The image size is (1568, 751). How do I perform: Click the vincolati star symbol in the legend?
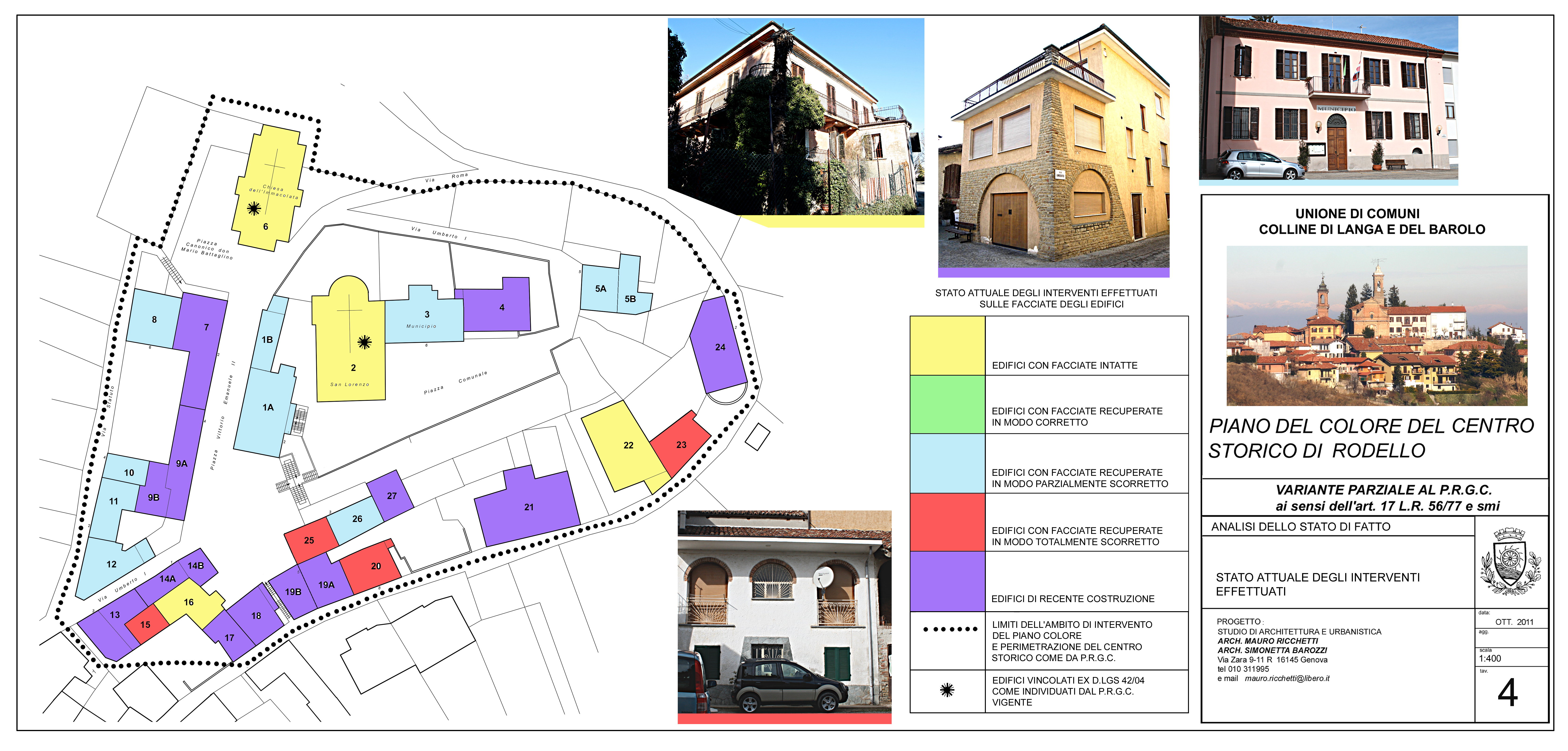[947, 690]
